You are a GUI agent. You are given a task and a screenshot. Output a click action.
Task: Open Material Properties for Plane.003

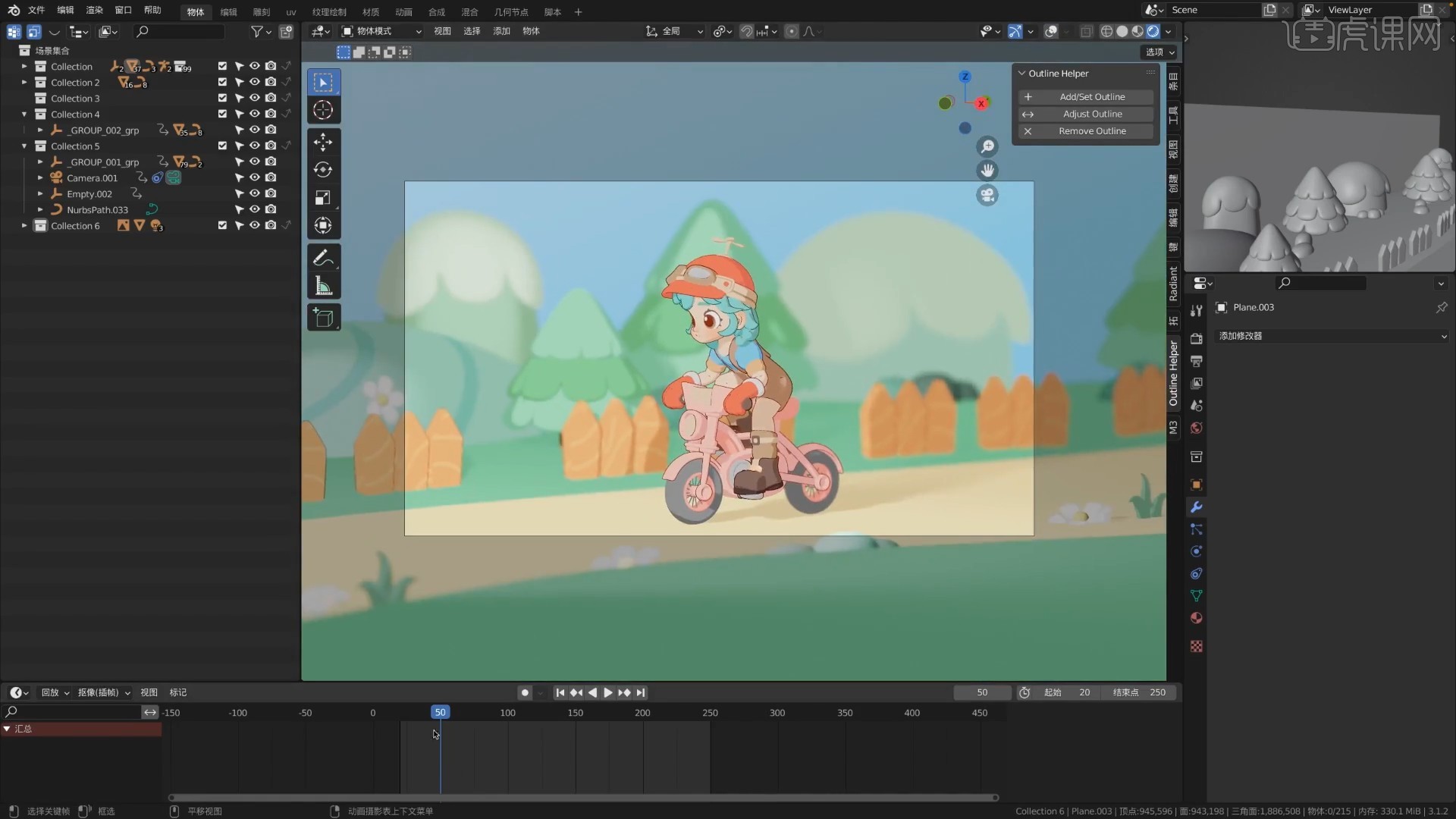coord(1196,618)
